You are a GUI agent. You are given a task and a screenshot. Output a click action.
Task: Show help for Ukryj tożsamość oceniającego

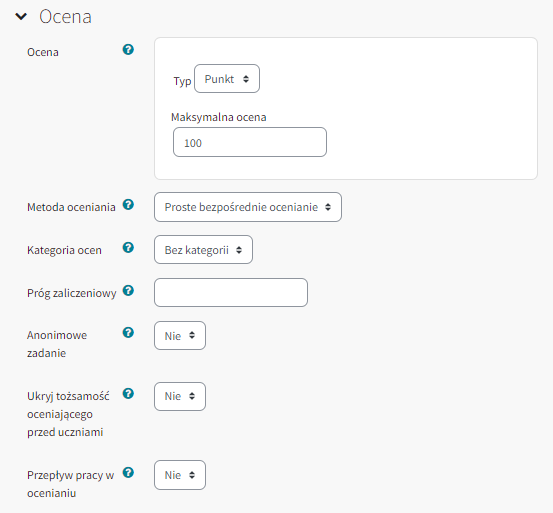(x=128, y=393)
